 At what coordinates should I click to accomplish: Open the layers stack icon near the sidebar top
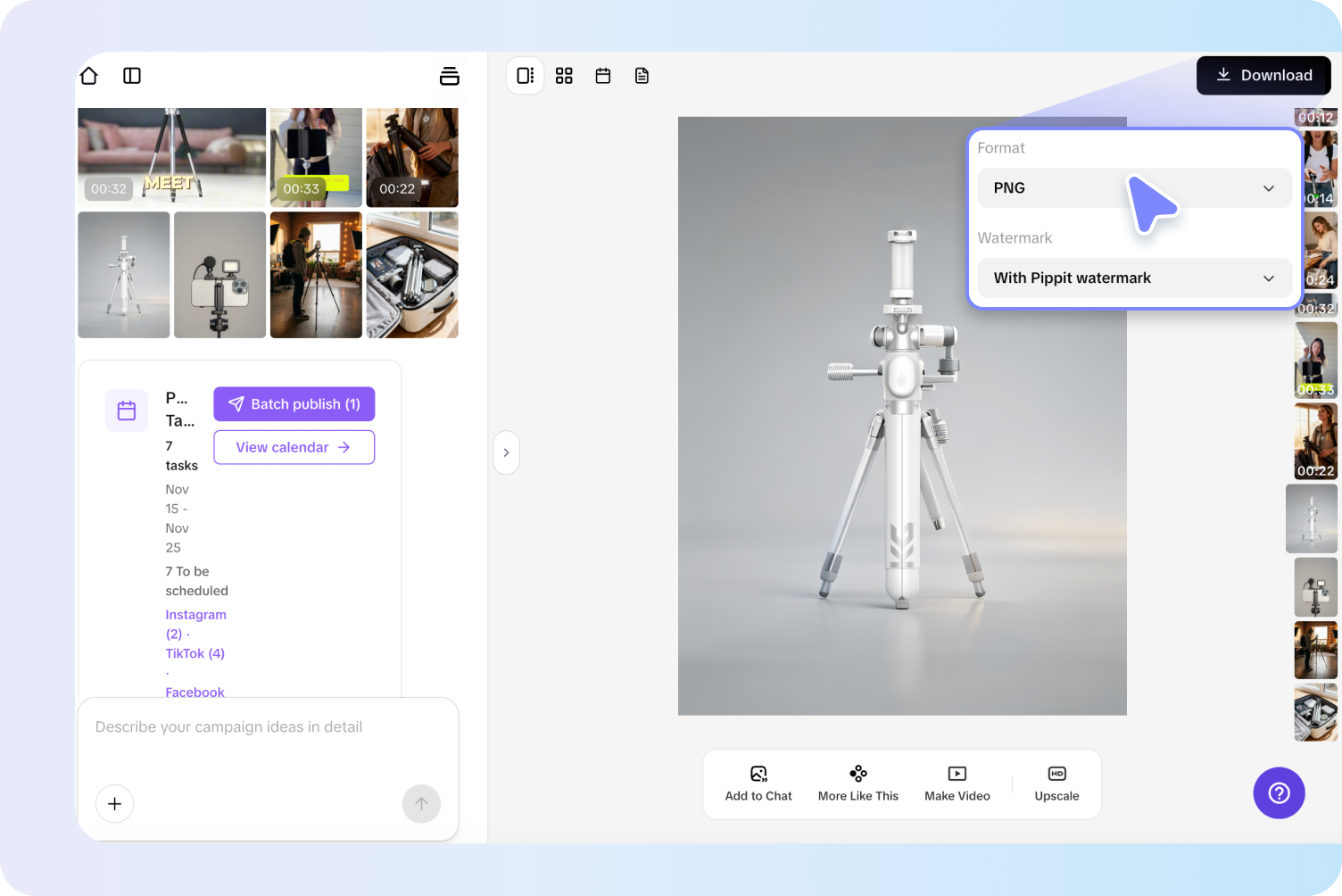click(x=450, y=76)
